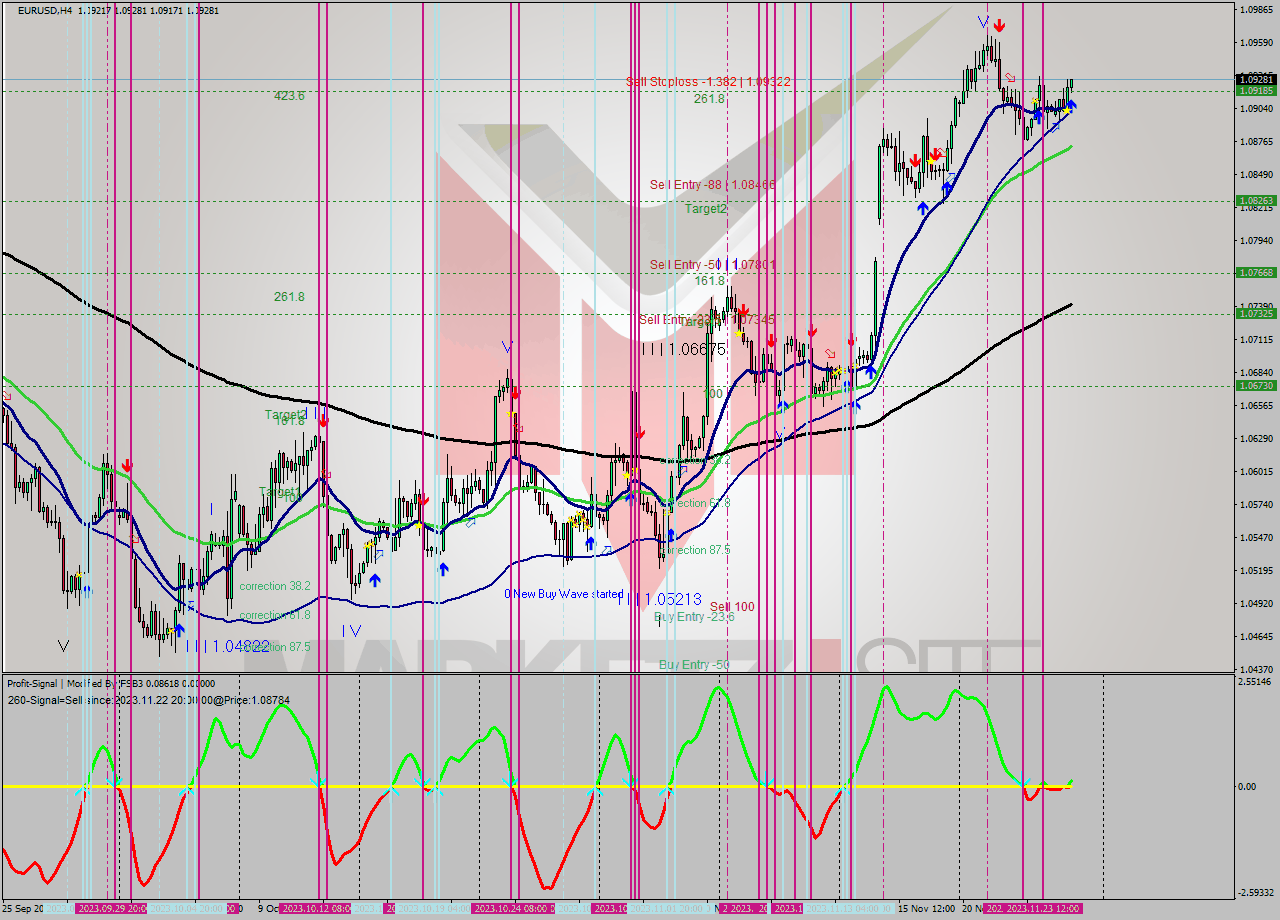Image resolution: width=1280 pixels, height=920 pixels.
Task: Click the 1.04645 price axis value
Action: tap(1256, 637)
